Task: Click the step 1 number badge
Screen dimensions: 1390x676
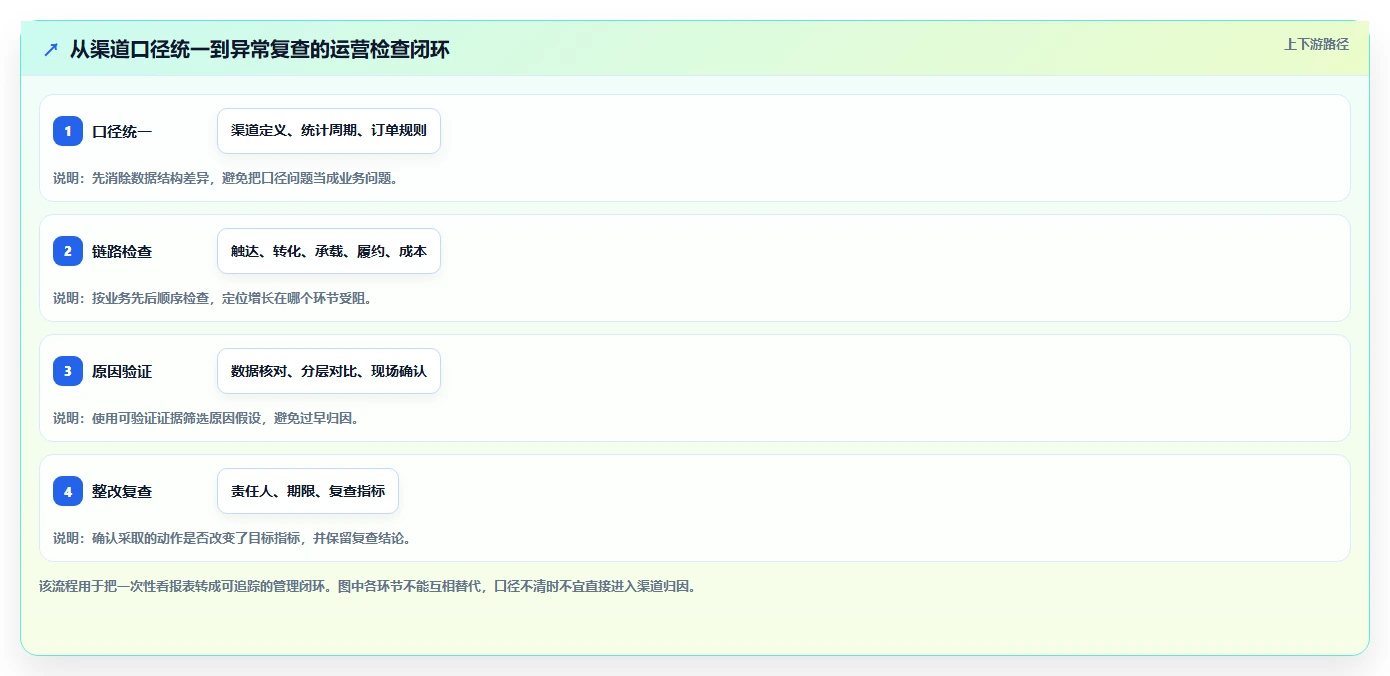Action: pos(68,131)
